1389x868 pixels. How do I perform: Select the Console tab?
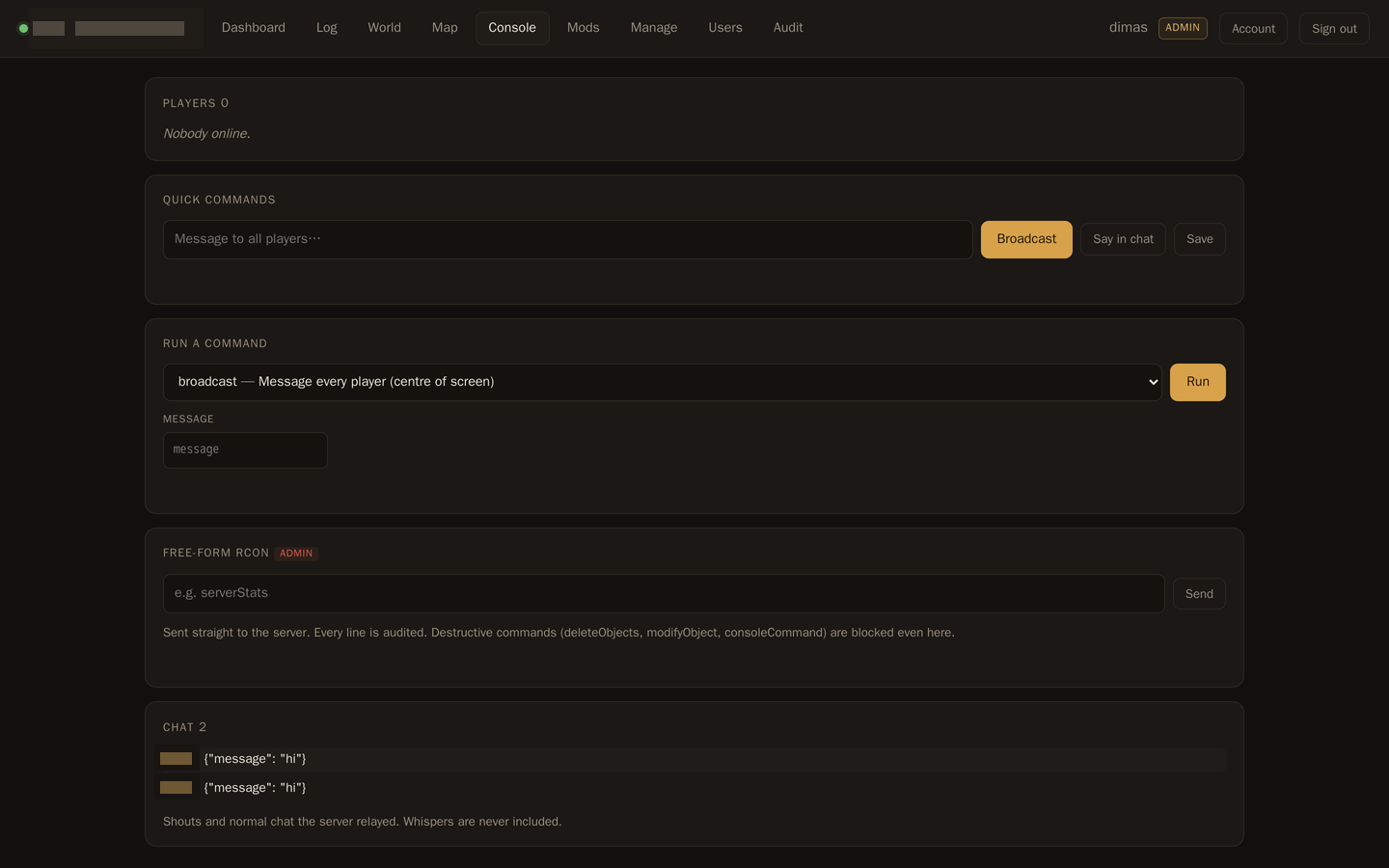[x=512, y=28]
